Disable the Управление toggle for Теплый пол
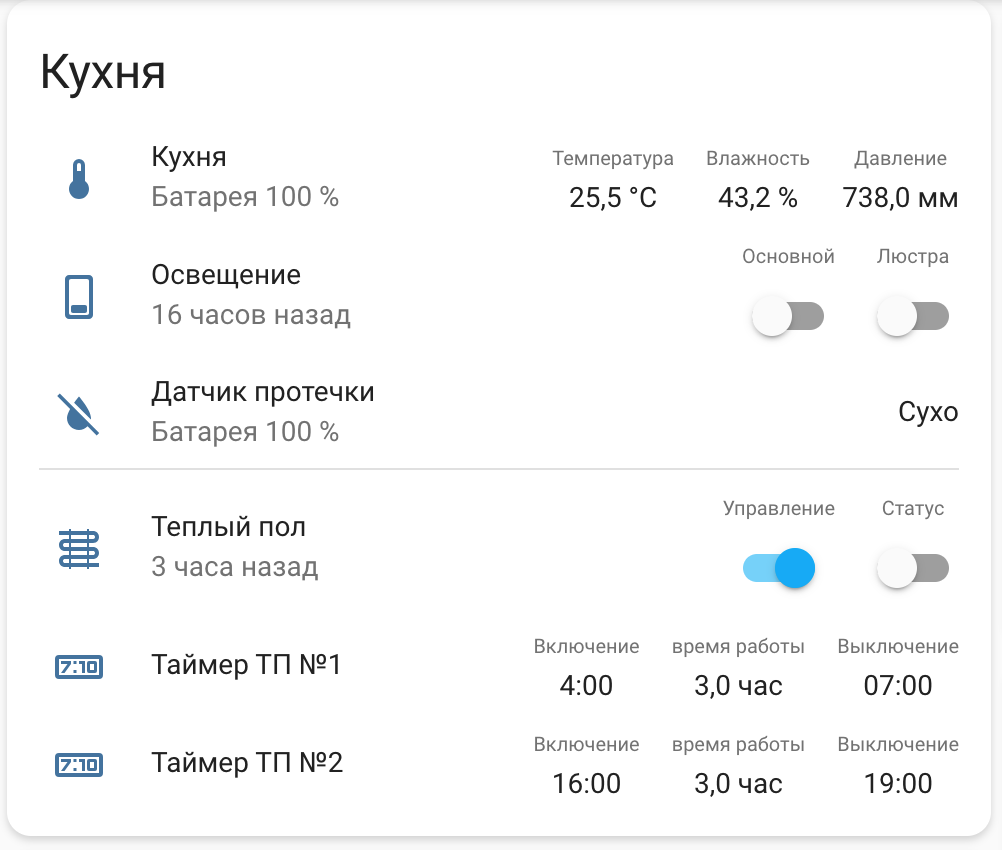This screenshot has height=850, width=1002. point(778,567)
